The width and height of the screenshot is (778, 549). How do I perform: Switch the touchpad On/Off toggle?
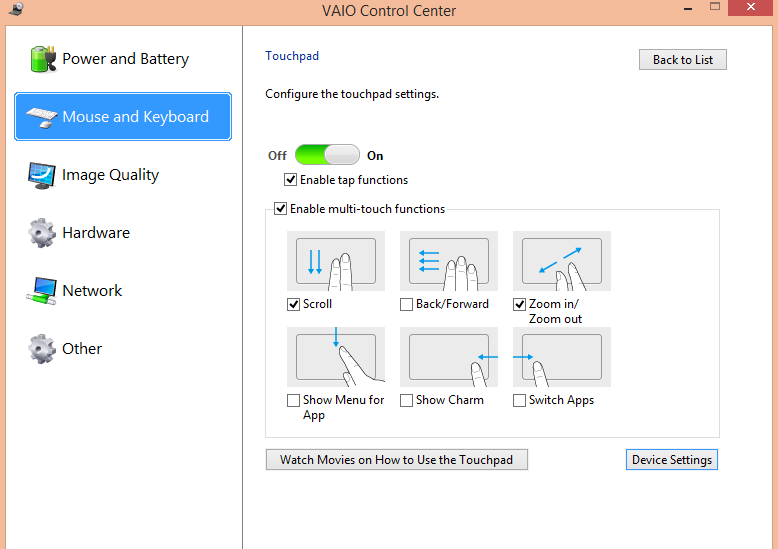pyautogui.click(x=327, y=155)
